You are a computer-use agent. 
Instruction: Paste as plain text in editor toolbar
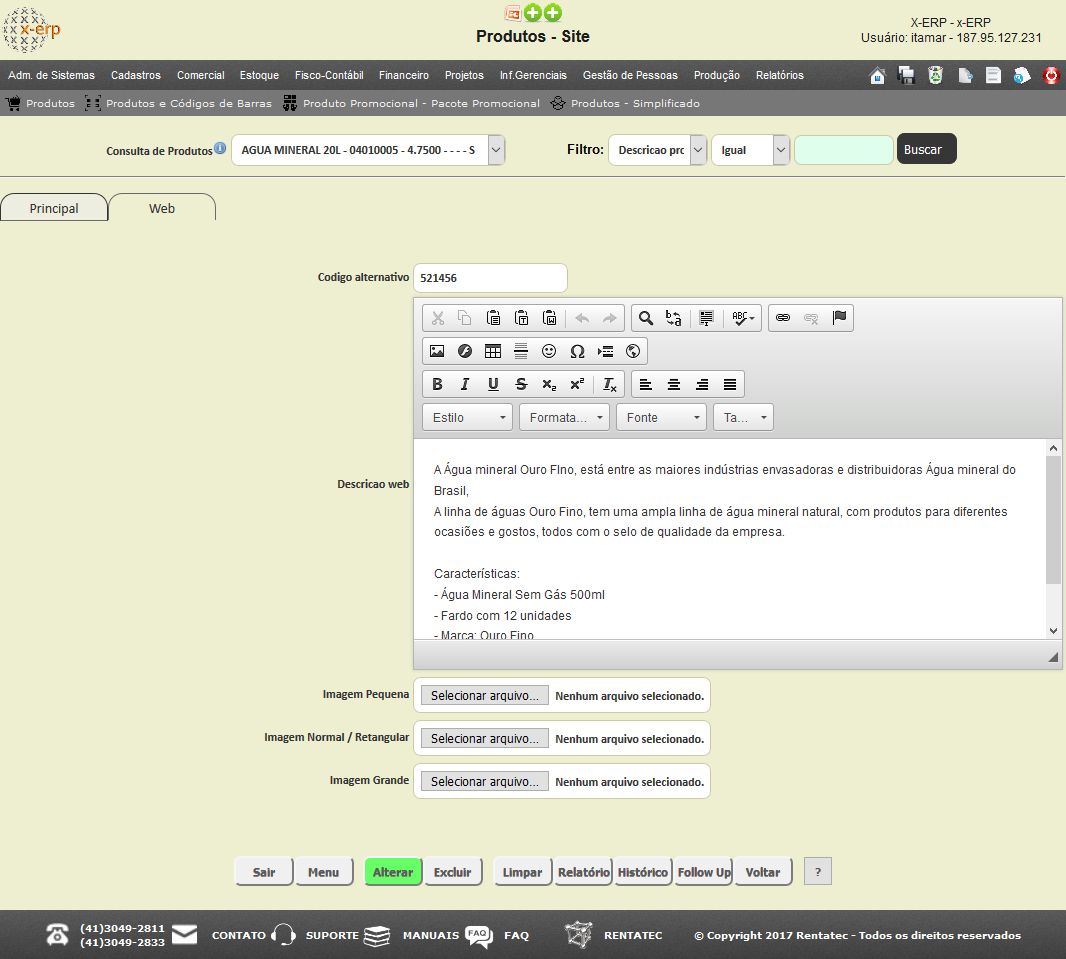[x=521, y=318]
